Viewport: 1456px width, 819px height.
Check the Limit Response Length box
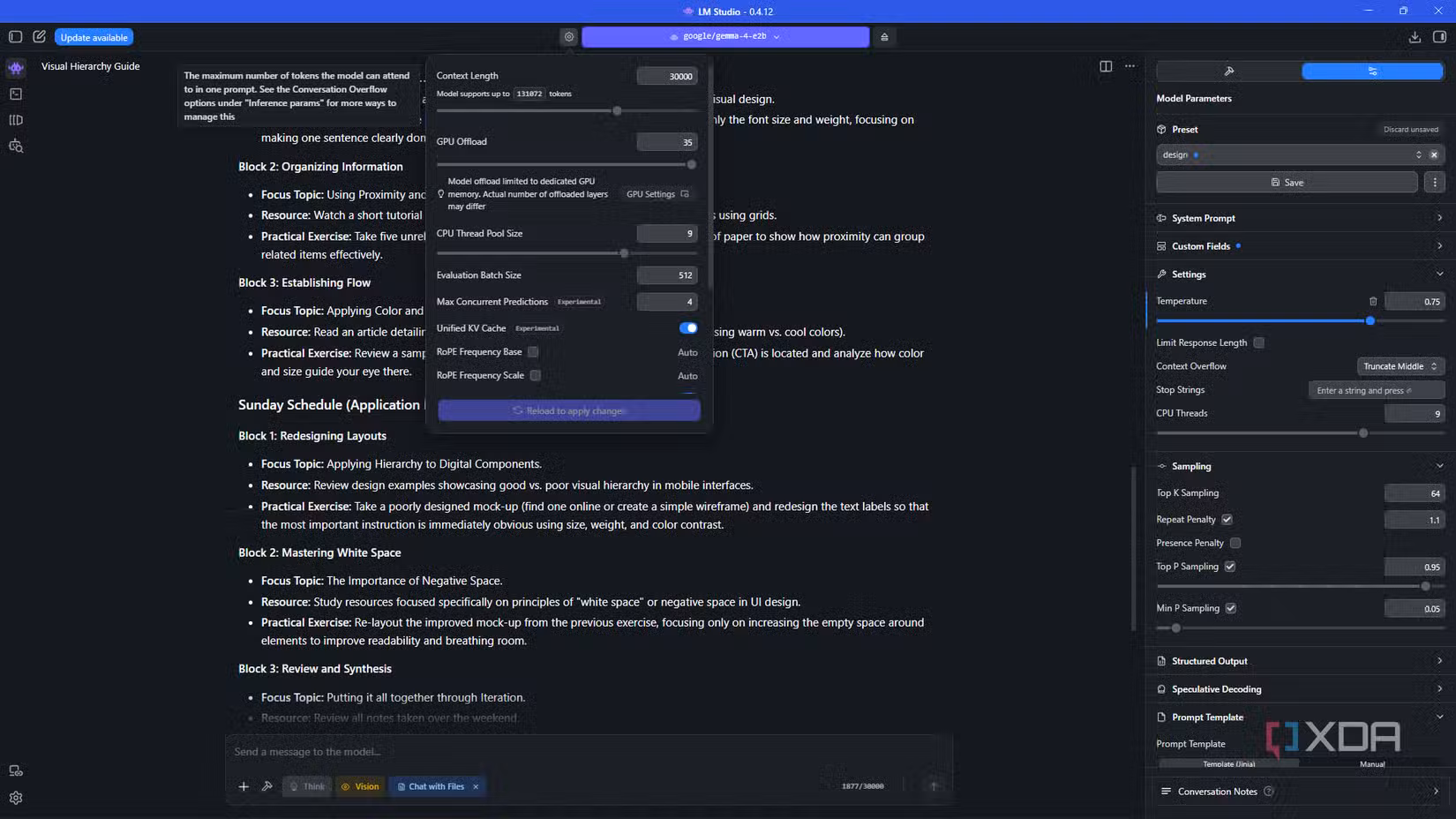[x=1259, y=342]
